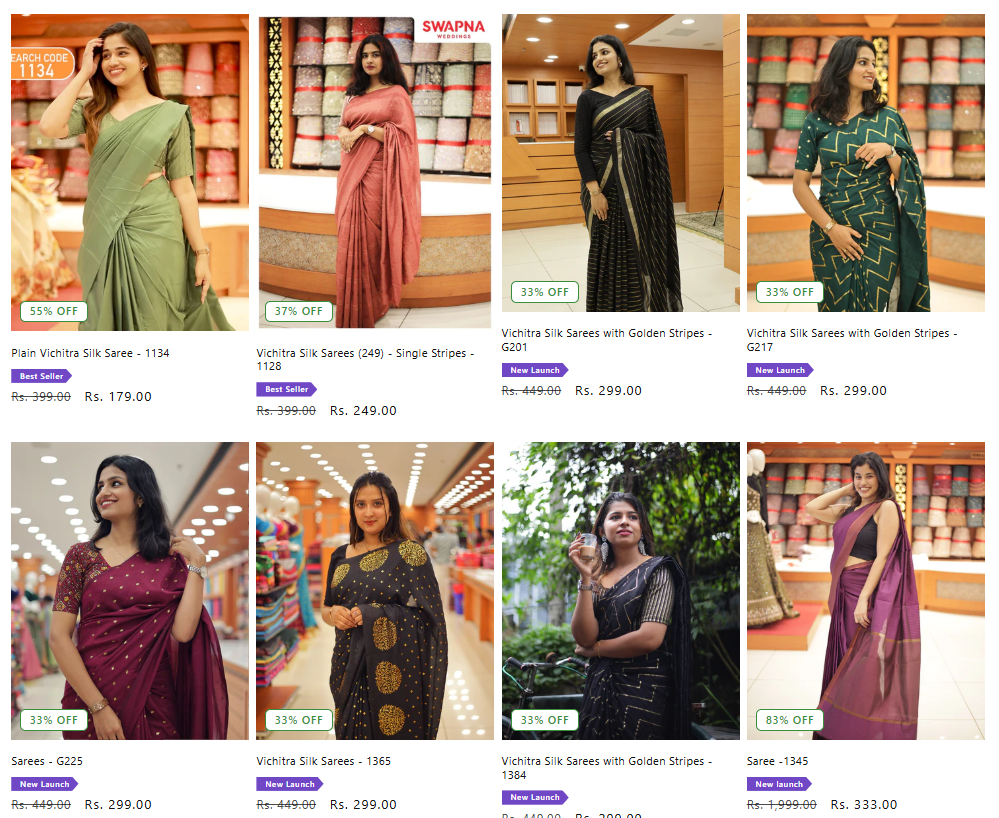999x818 pixels.
Task: Open the black Golden Stripes G201 saree image
Action: pyautogui.click(x=621, y=162)
